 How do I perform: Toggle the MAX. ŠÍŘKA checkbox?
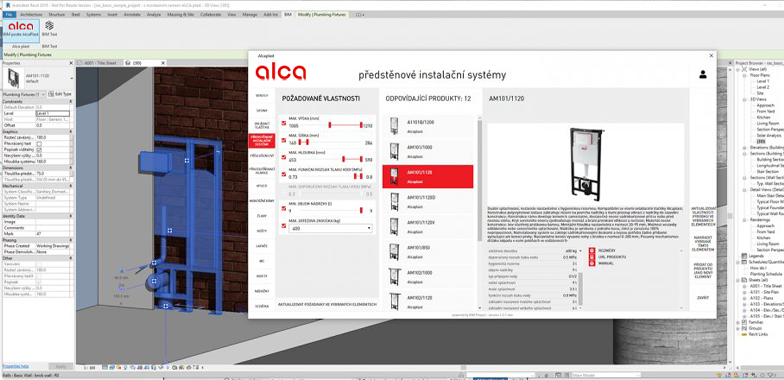(284, 140)
